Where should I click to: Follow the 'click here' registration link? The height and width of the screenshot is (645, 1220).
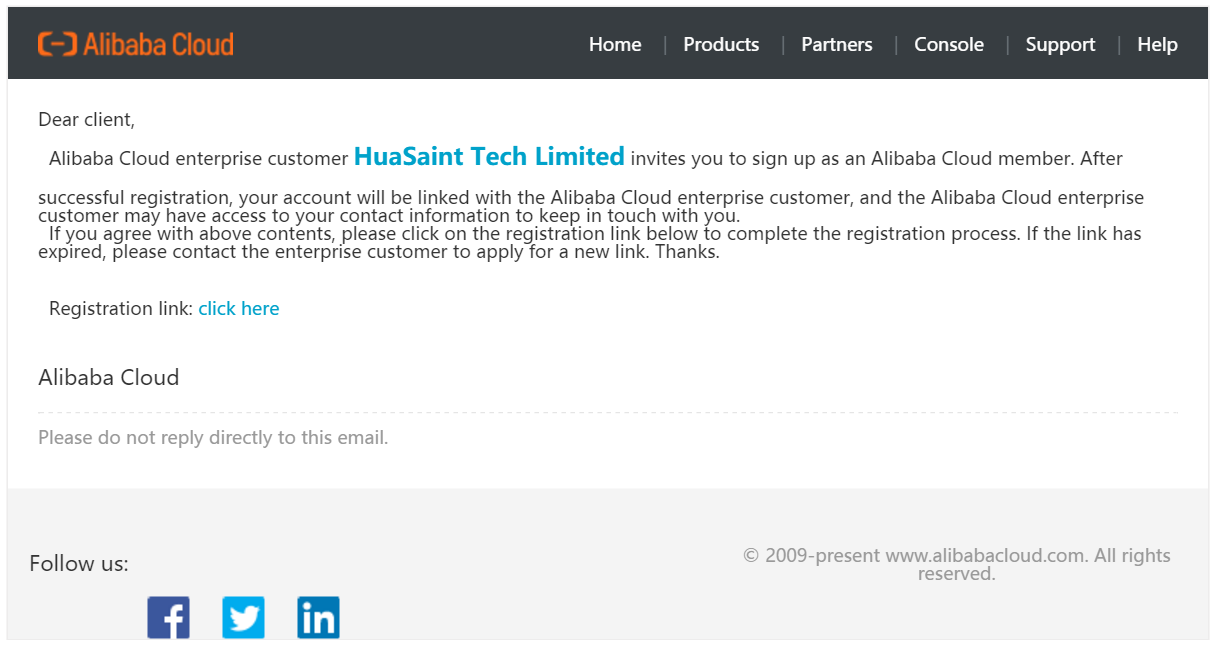click(x=239, y=308)
